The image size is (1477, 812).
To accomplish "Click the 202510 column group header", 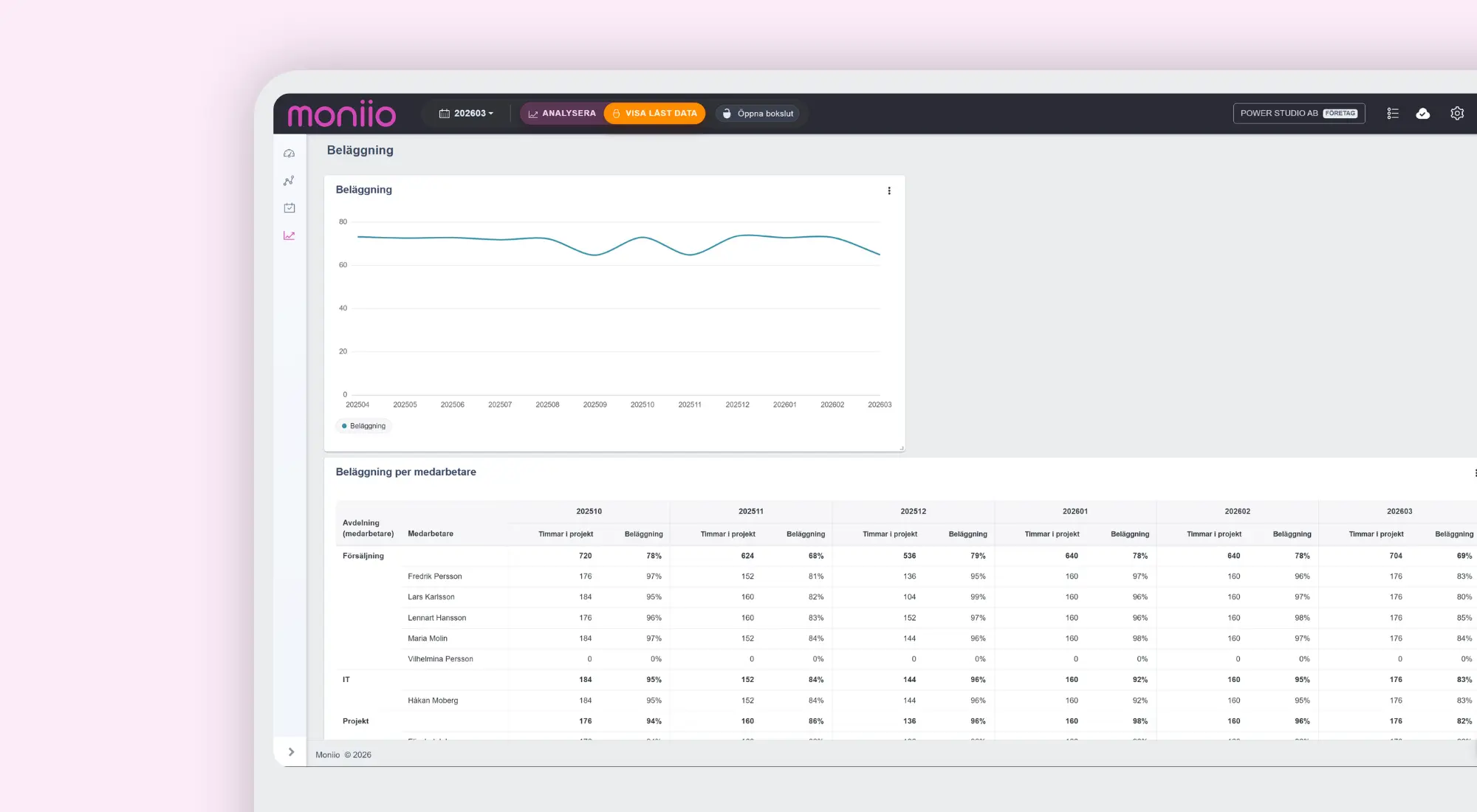I will click(x=589, y=512).
